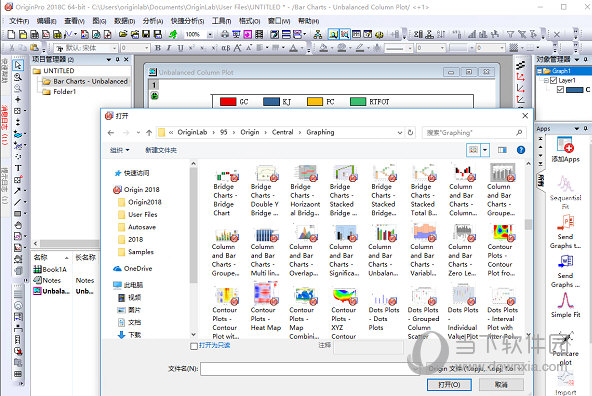Click the Open (打开) button
Image resolution: width=592 pixels, height=396 pixels.
point(449,385)
